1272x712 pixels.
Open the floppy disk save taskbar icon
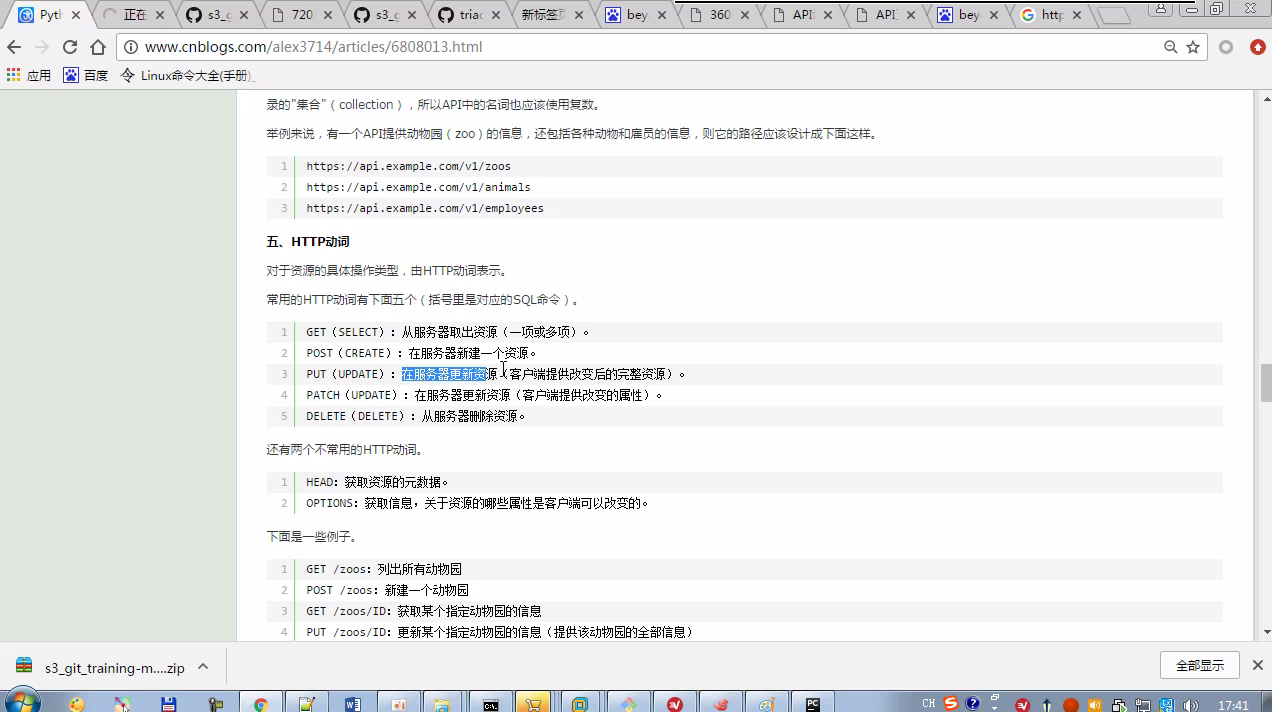(169, 704)
